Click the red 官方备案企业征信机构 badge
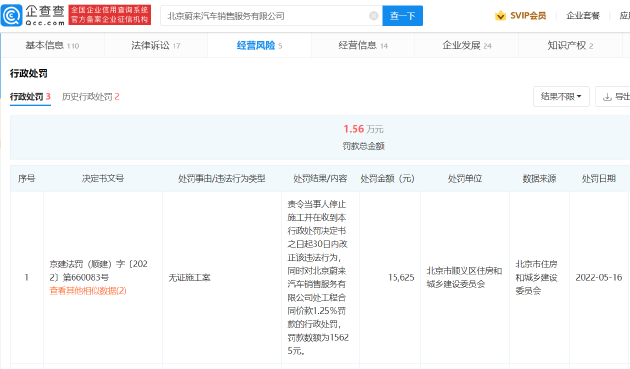 tap(110, 15)
